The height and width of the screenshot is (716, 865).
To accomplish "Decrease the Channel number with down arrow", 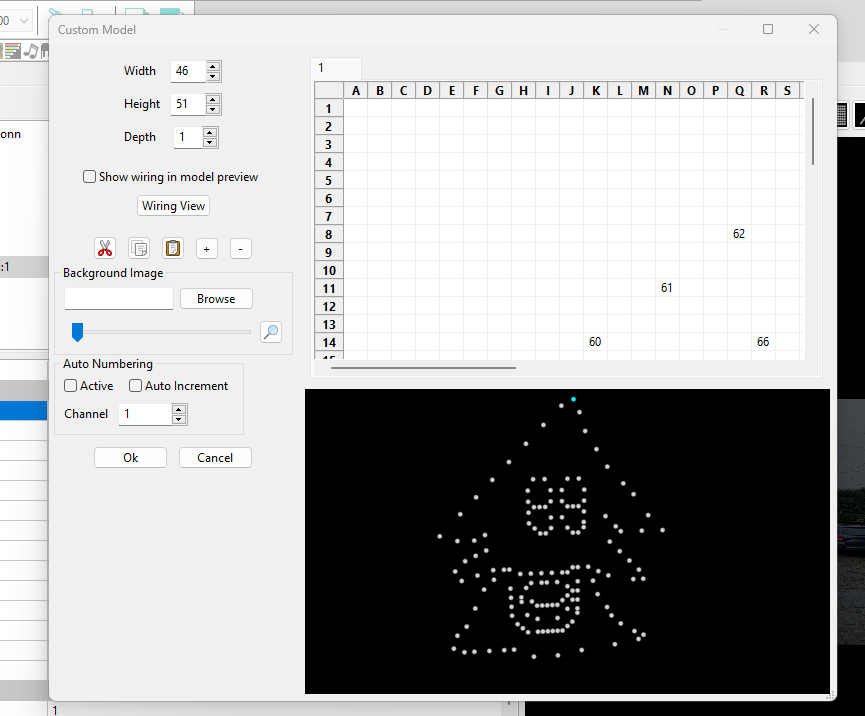I will (179, 420).
